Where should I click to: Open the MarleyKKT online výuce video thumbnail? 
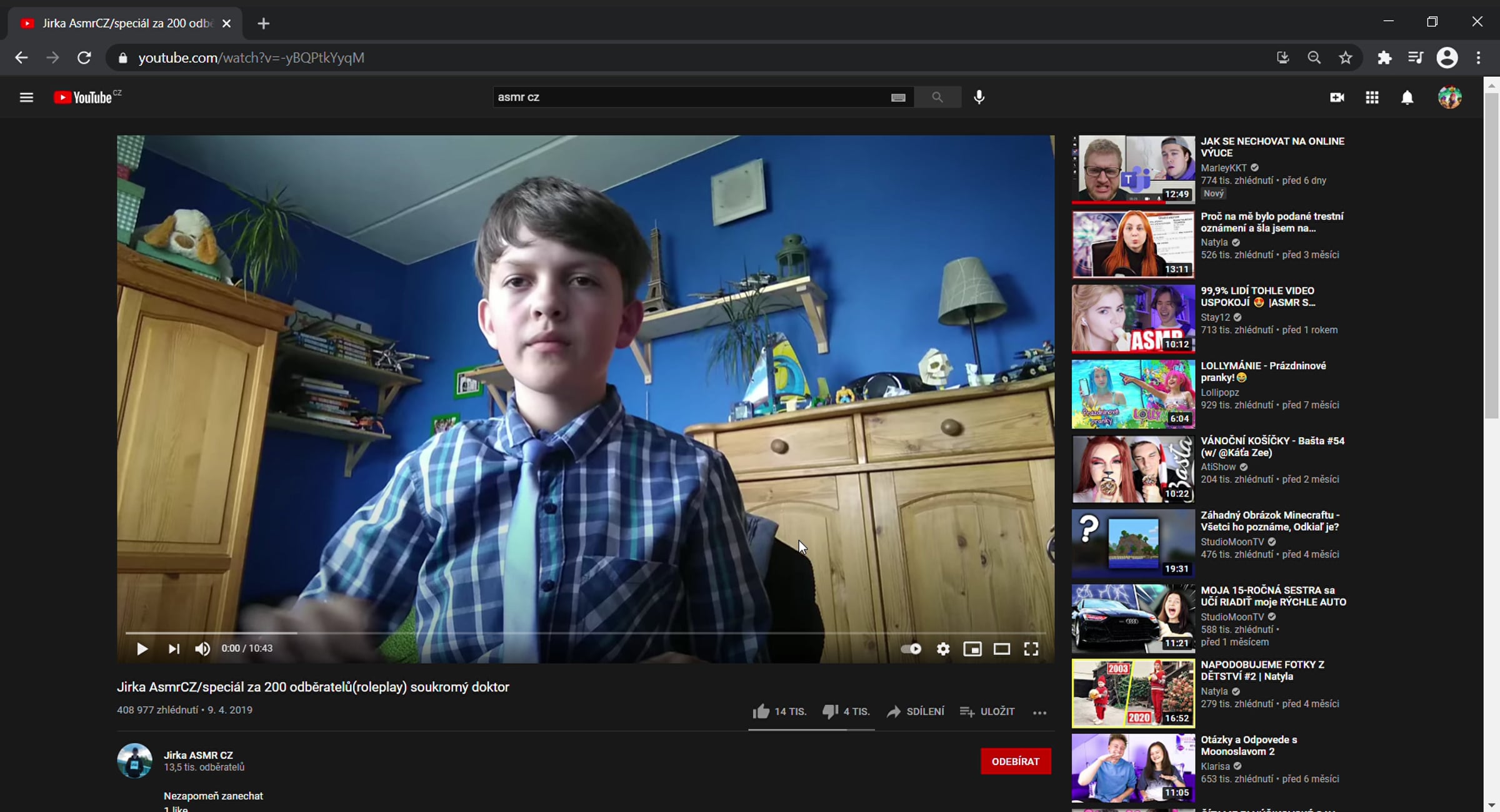point(1132,169)
